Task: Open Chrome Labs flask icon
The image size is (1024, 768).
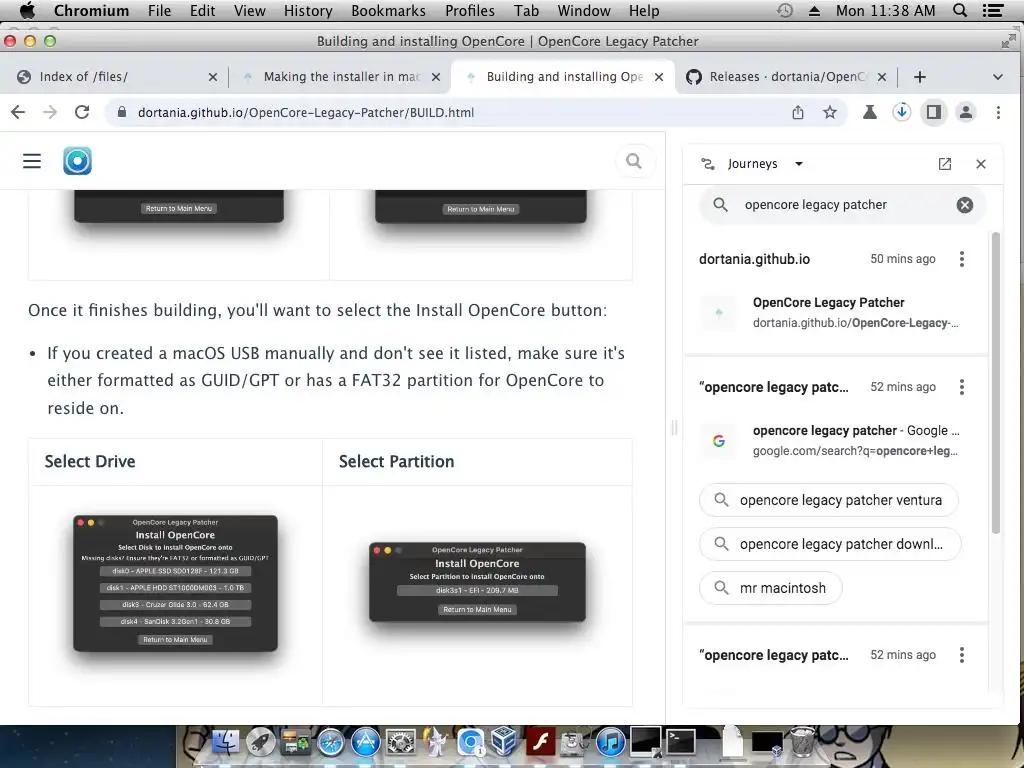Action: [x=869, y=112]
